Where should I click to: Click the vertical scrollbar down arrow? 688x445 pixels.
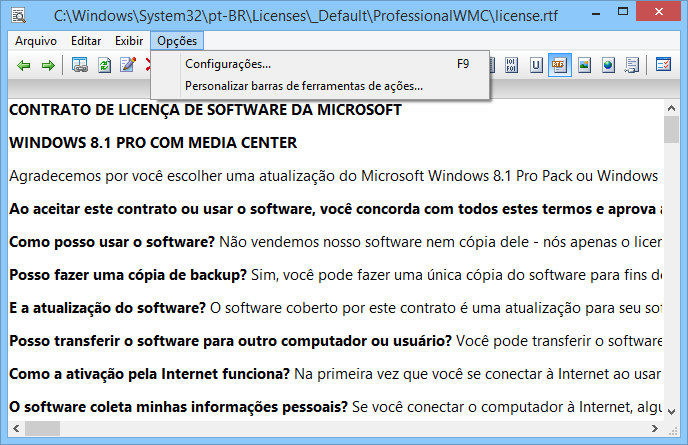[671, 411]
